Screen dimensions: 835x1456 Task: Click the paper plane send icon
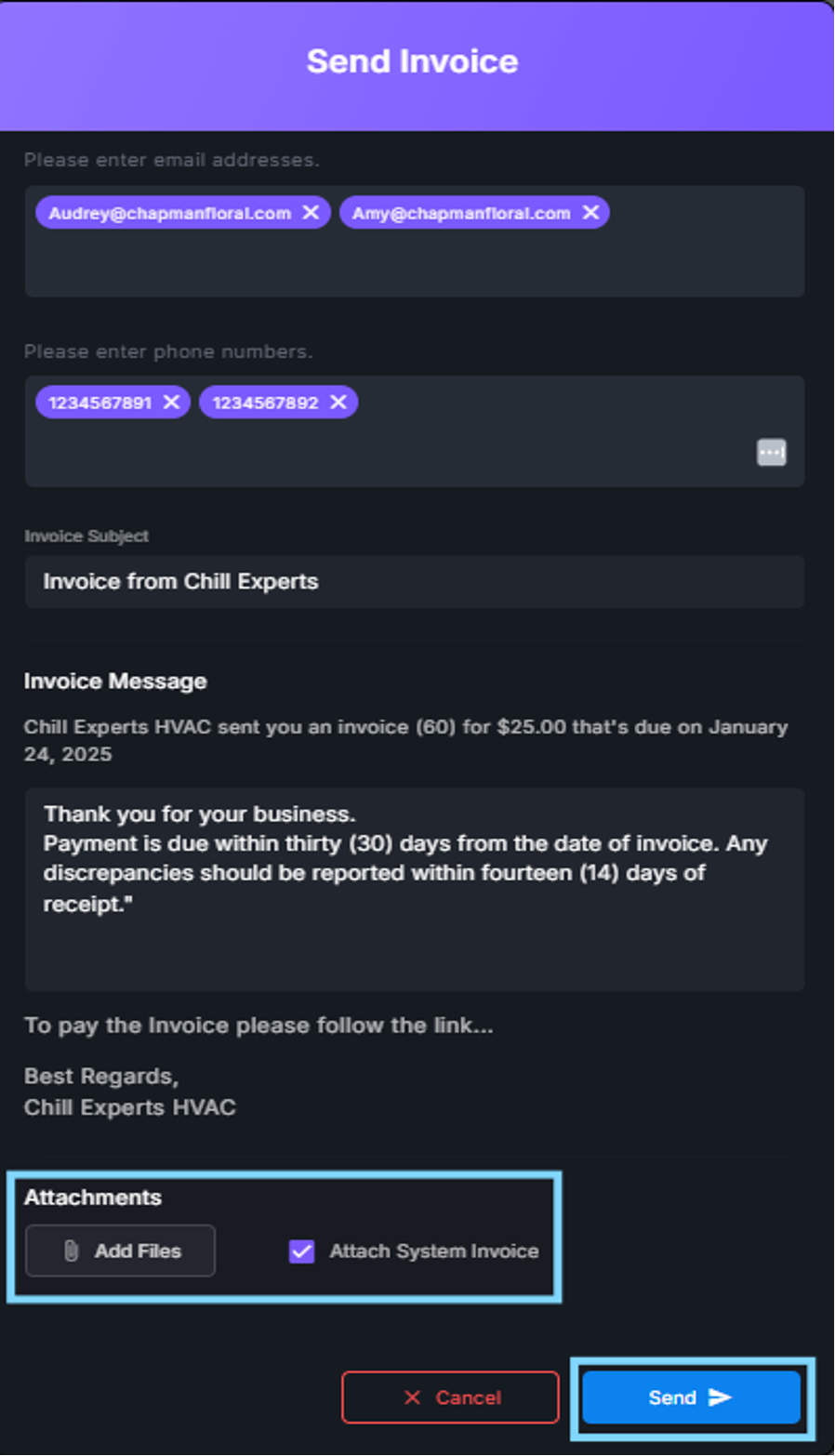[x=720, y=1397]
